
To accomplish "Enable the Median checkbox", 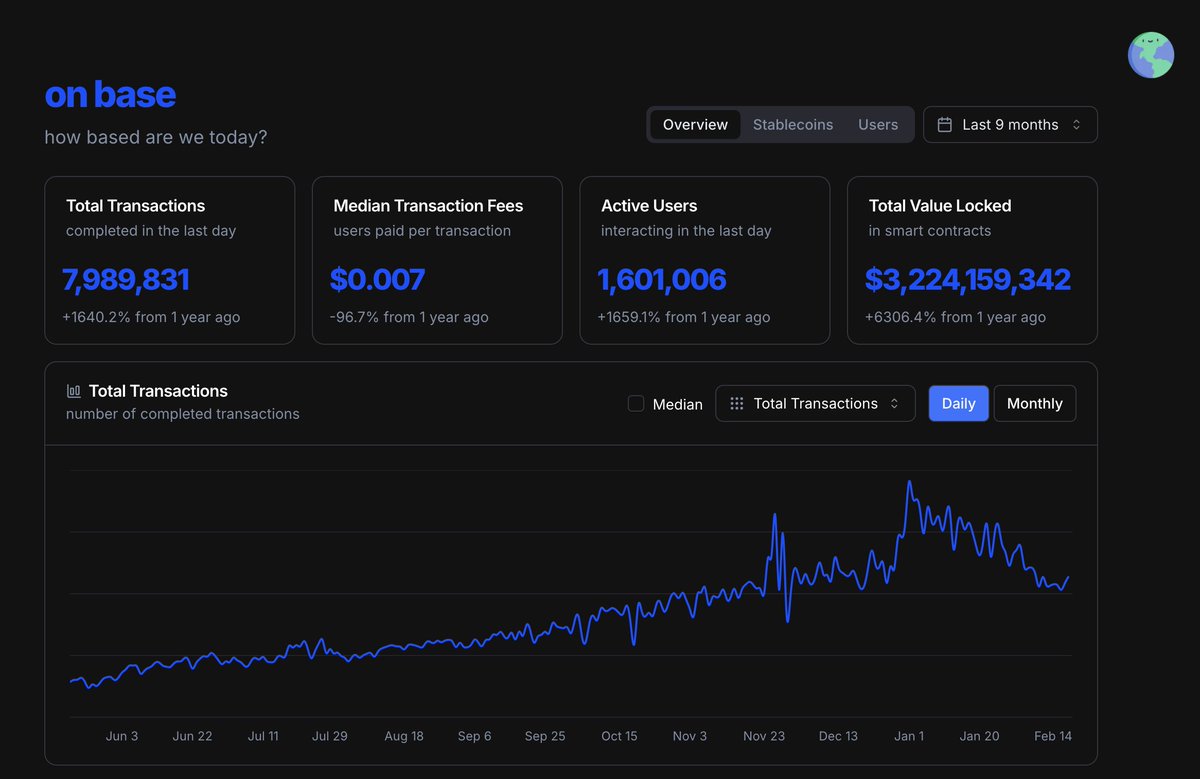I will point(636,404).
